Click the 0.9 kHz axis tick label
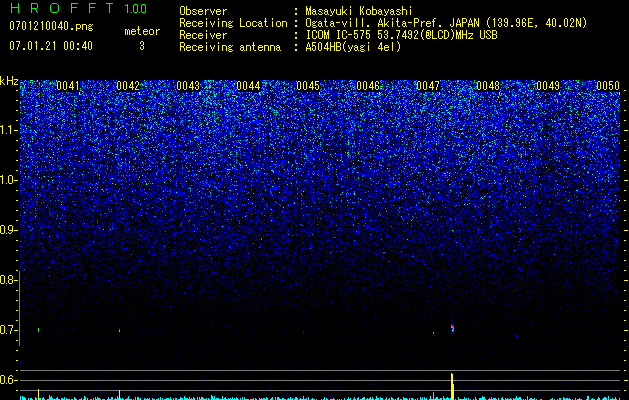This screenshot has height=400, width=629. 8,230
